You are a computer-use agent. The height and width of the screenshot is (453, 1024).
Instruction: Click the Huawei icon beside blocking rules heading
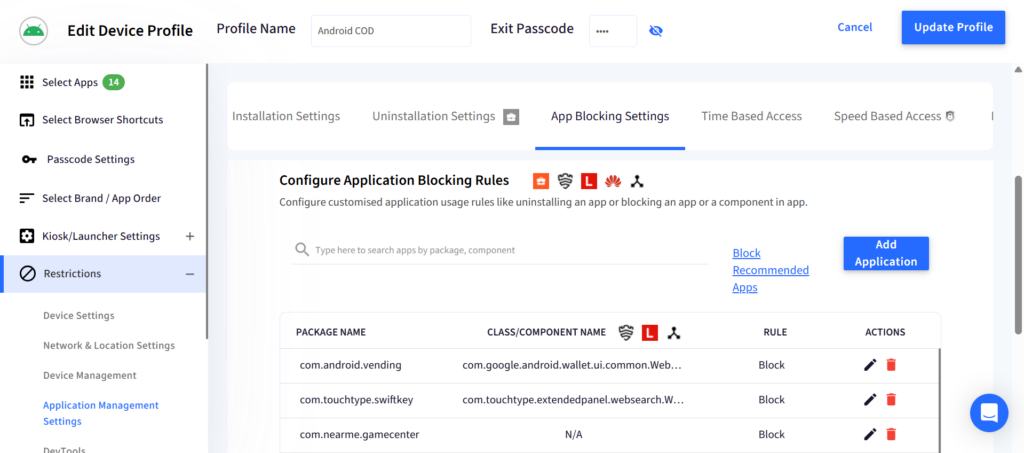pos(612,181)
